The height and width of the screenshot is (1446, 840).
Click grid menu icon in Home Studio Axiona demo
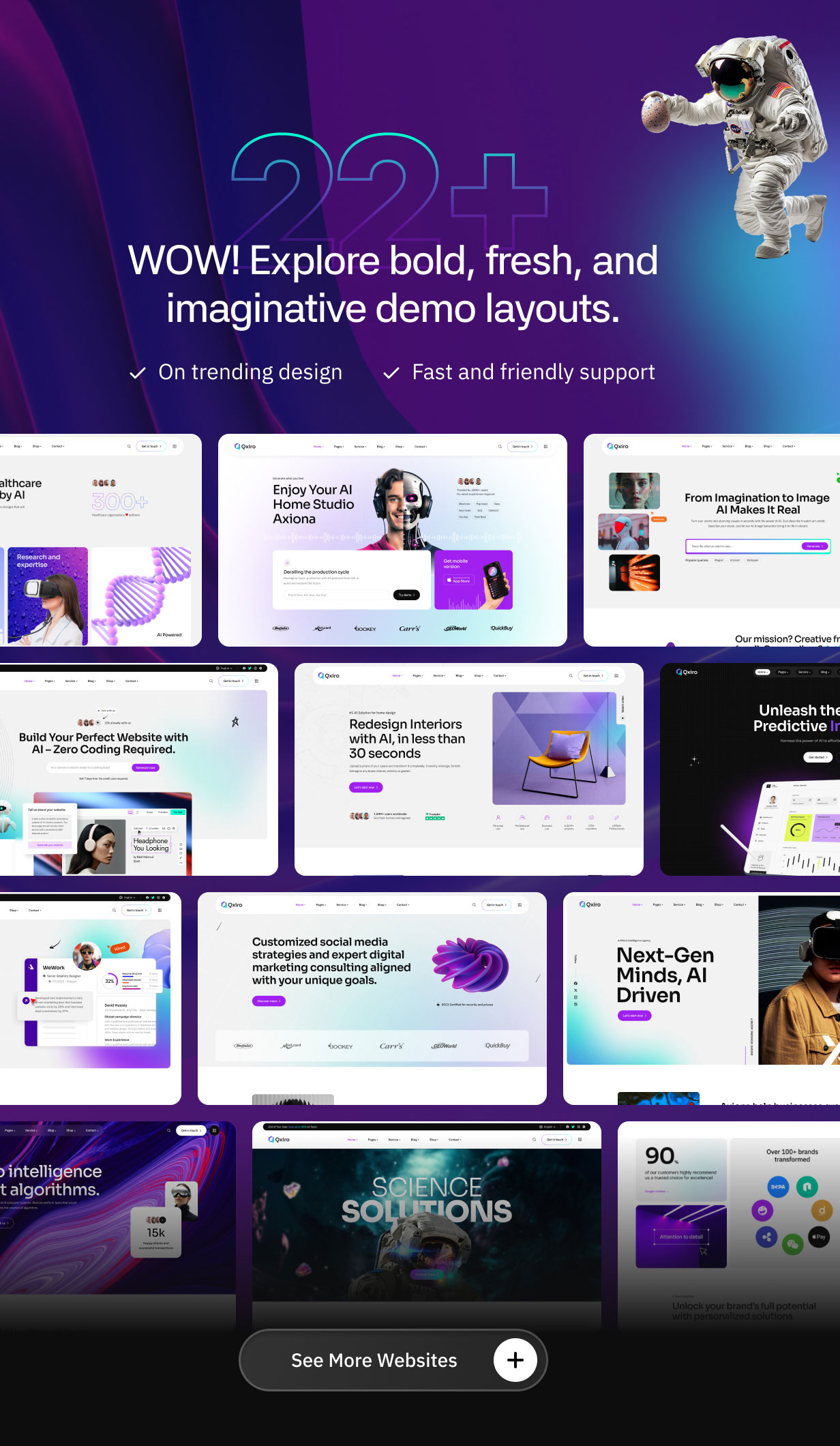[545, 447]
